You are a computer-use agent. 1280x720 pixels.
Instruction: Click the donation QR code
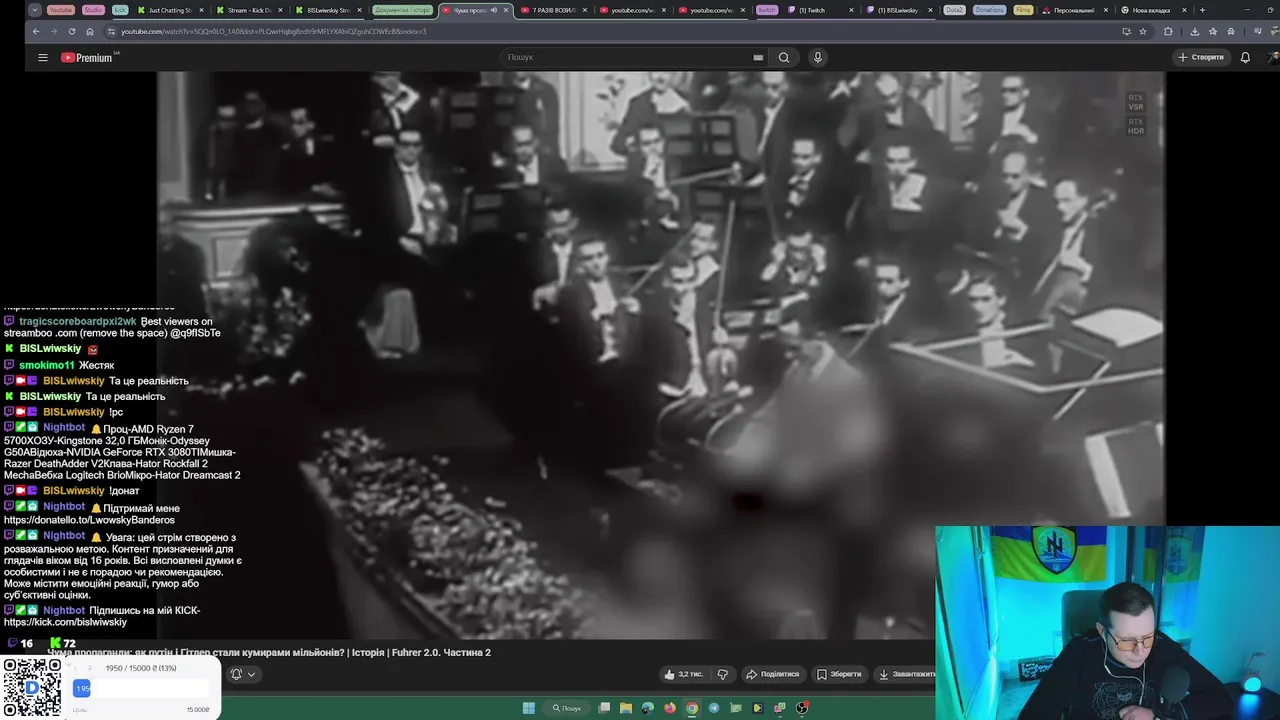click(32, 686)
